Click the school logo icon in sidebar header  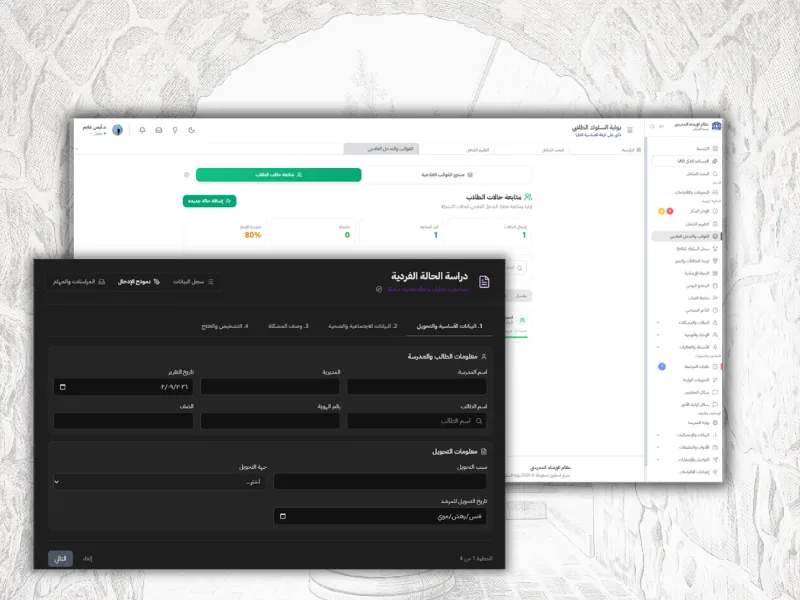tap(716, 126)
